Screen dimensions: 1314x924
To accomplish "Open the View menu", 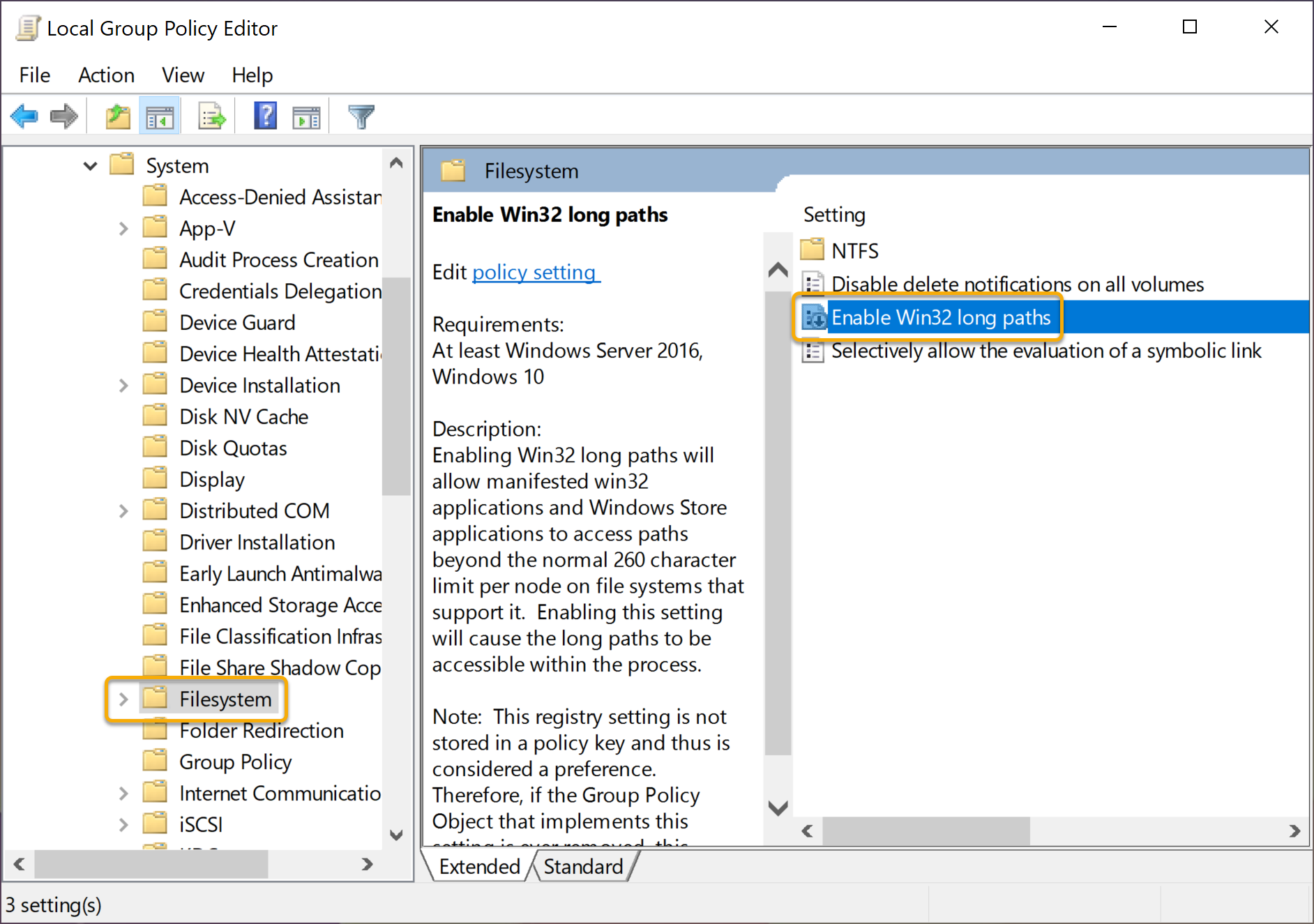I will tap(183, 75).
